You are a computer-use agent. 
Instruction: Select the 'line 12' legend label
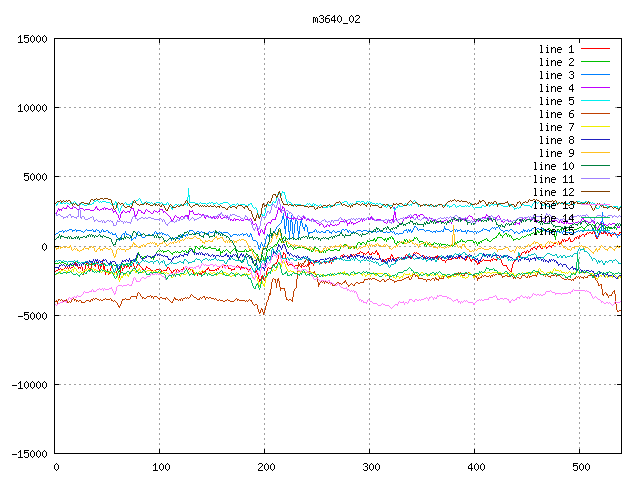[x=553, y=192]
